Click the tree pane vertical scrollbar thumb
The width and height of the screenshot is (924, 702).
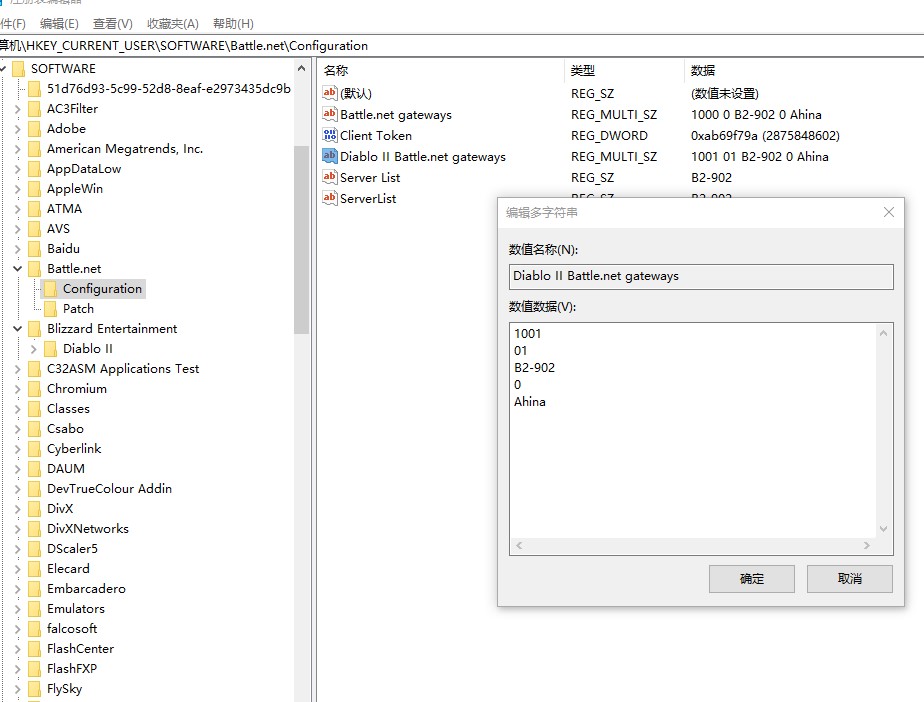(x=302, y=239)
